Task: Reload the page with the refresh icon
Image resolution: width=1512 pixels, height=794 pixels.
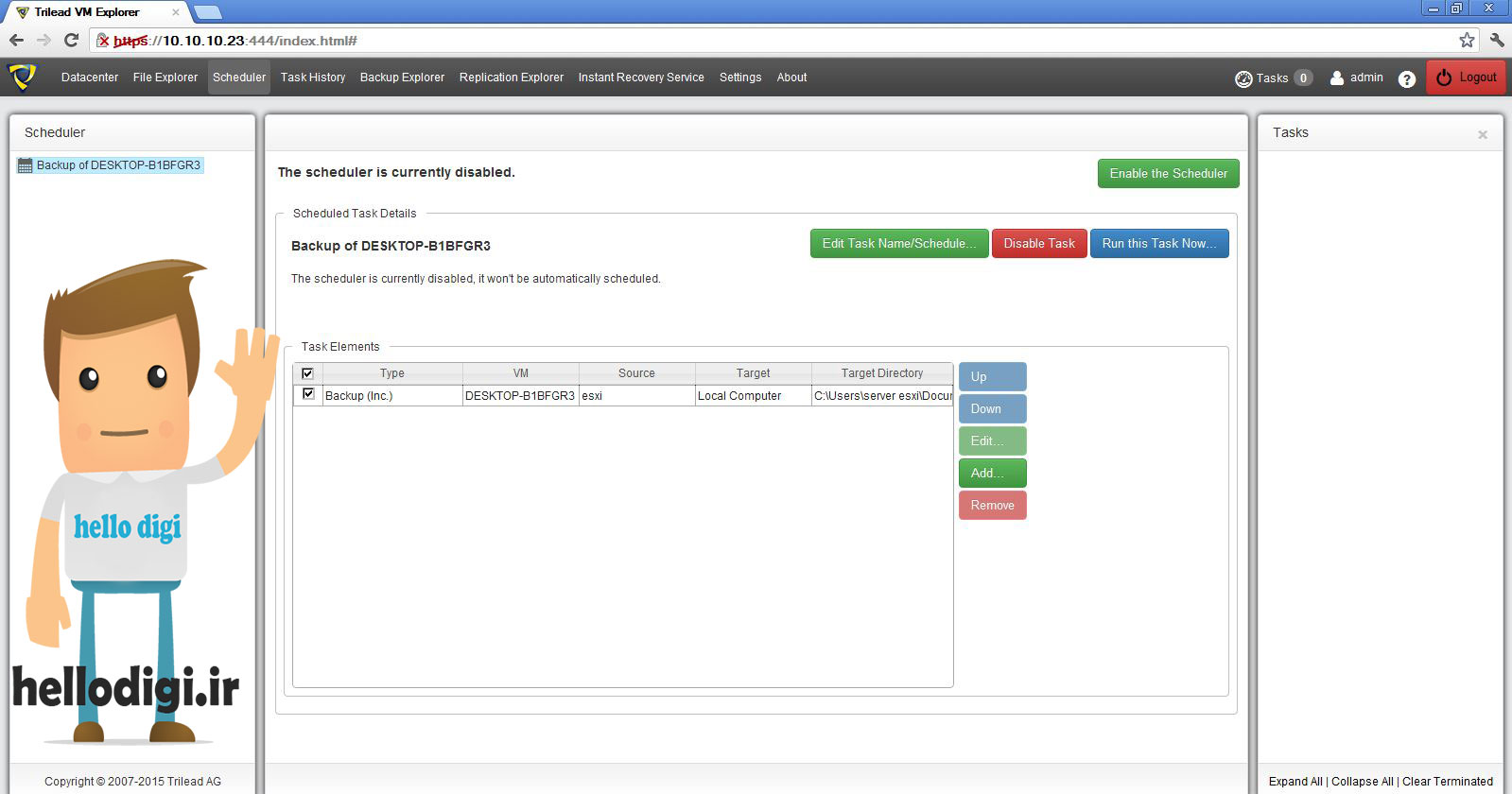Action: pyautogui.click(x=71, y=40)
